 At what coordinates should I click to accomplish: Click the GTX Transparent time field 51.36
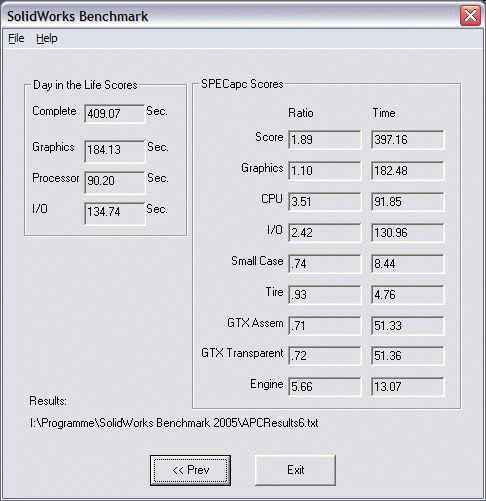click(x=408, y=356)
